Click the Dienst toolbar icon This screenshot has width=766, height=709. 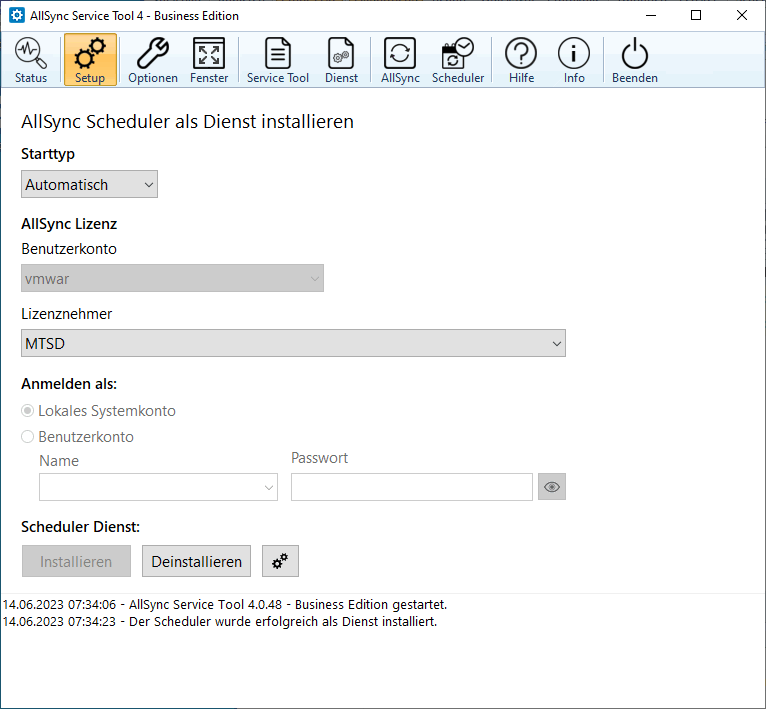[341, 60]
